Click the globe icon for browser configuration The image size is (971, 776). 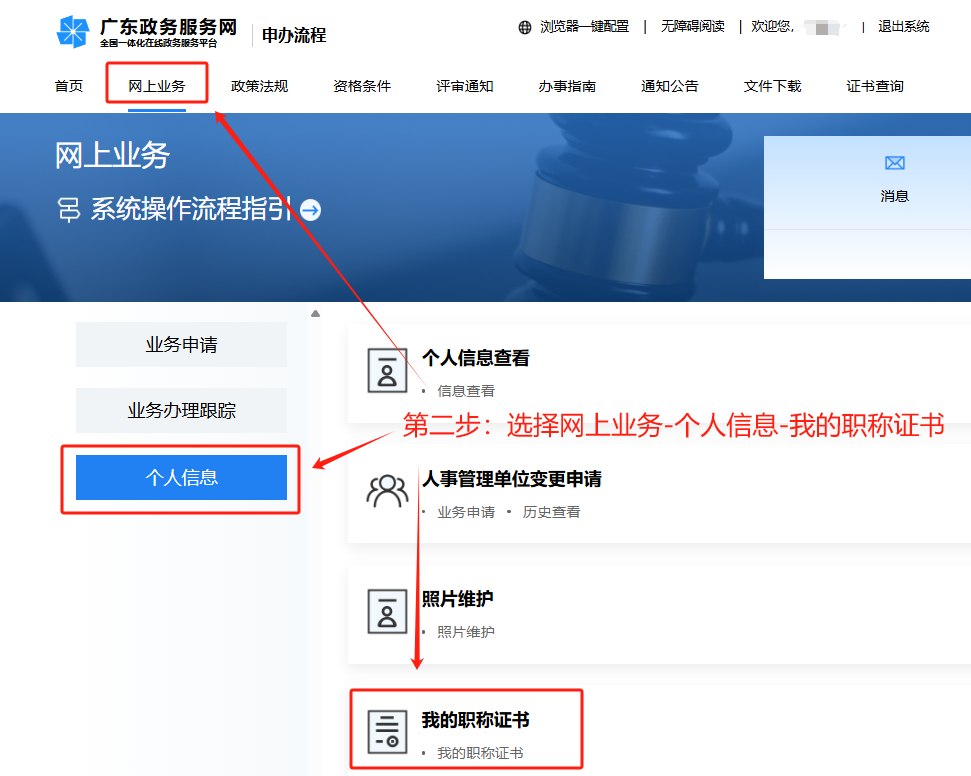(x=525, y=27)
